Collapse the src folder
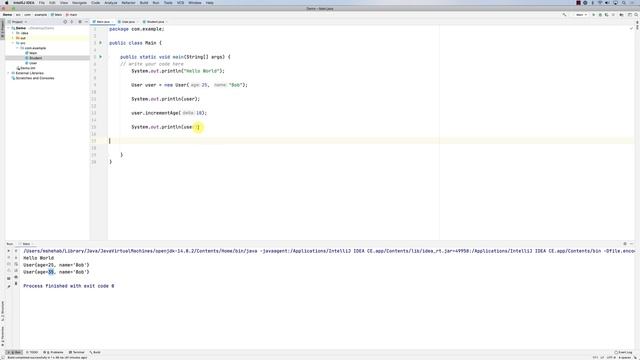This screenshot has height=360, width=640. click(13, 43)
